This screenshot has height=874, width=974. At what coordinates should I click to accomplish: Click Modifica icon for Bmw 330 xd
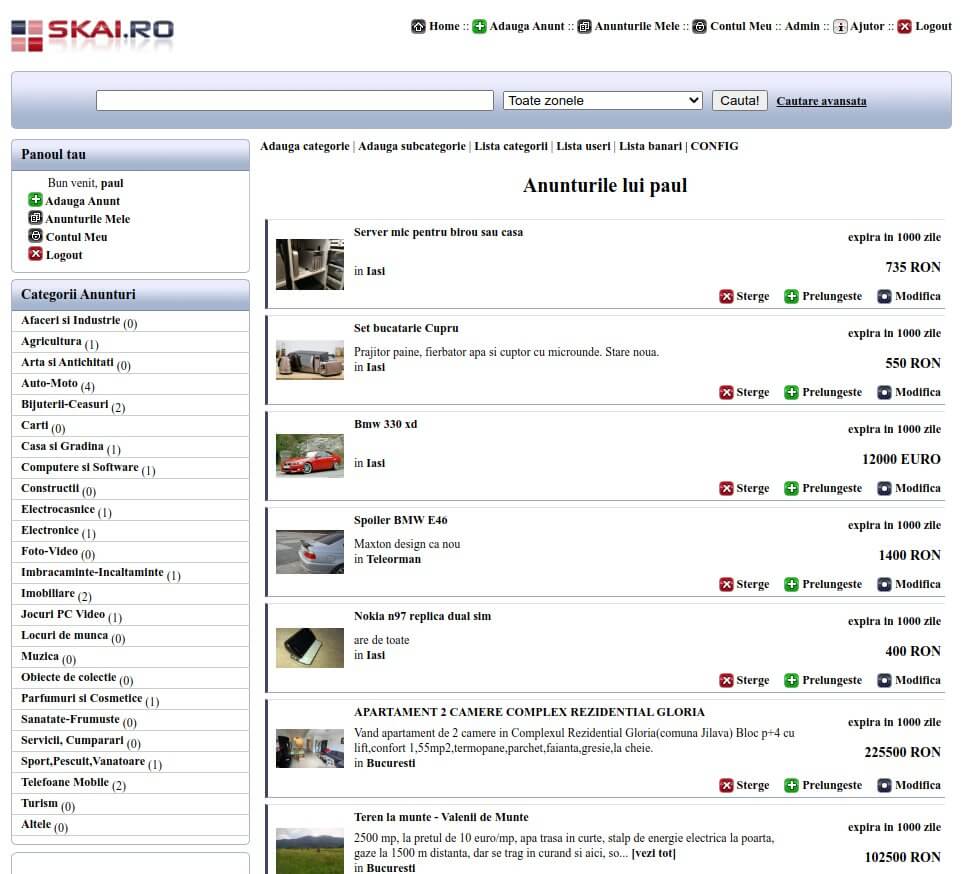(x=884, y=488)
